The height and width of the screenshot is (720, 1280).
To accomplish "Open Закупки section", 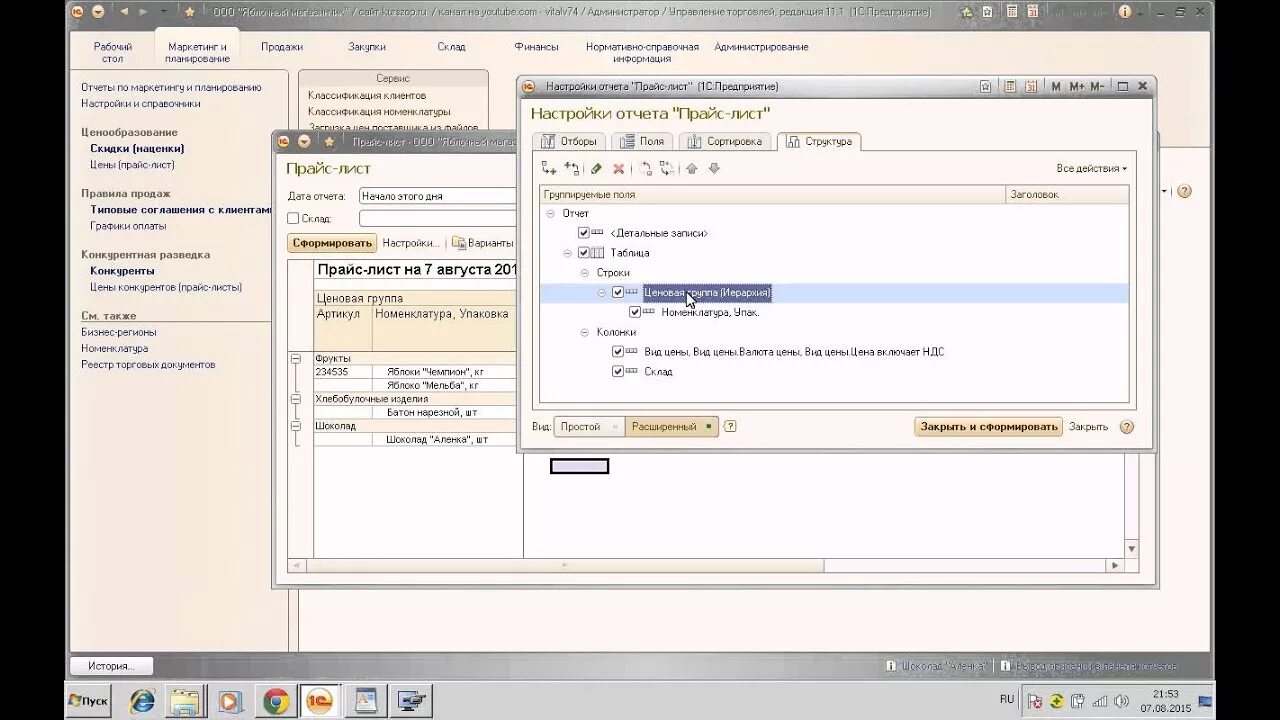I will 367,47.
